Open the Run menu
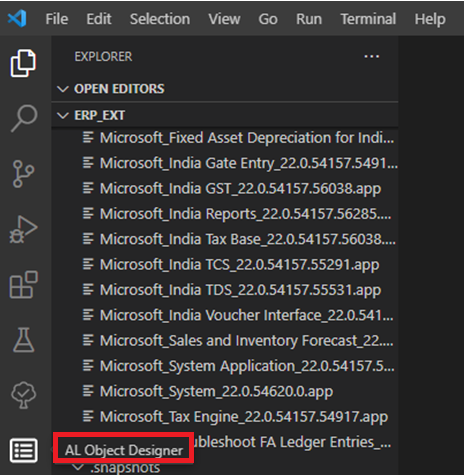 tap(309, 19)
